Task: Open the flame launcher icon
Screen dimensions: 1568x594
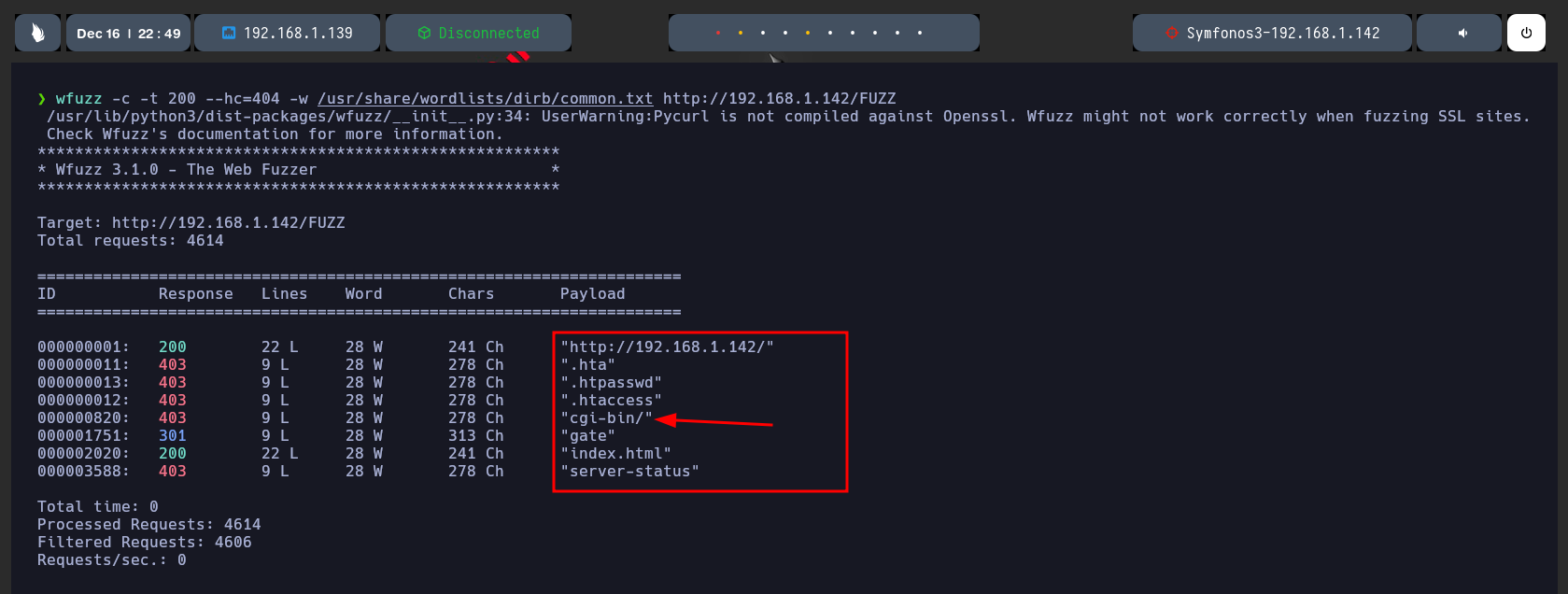Action: click(37, 33)
